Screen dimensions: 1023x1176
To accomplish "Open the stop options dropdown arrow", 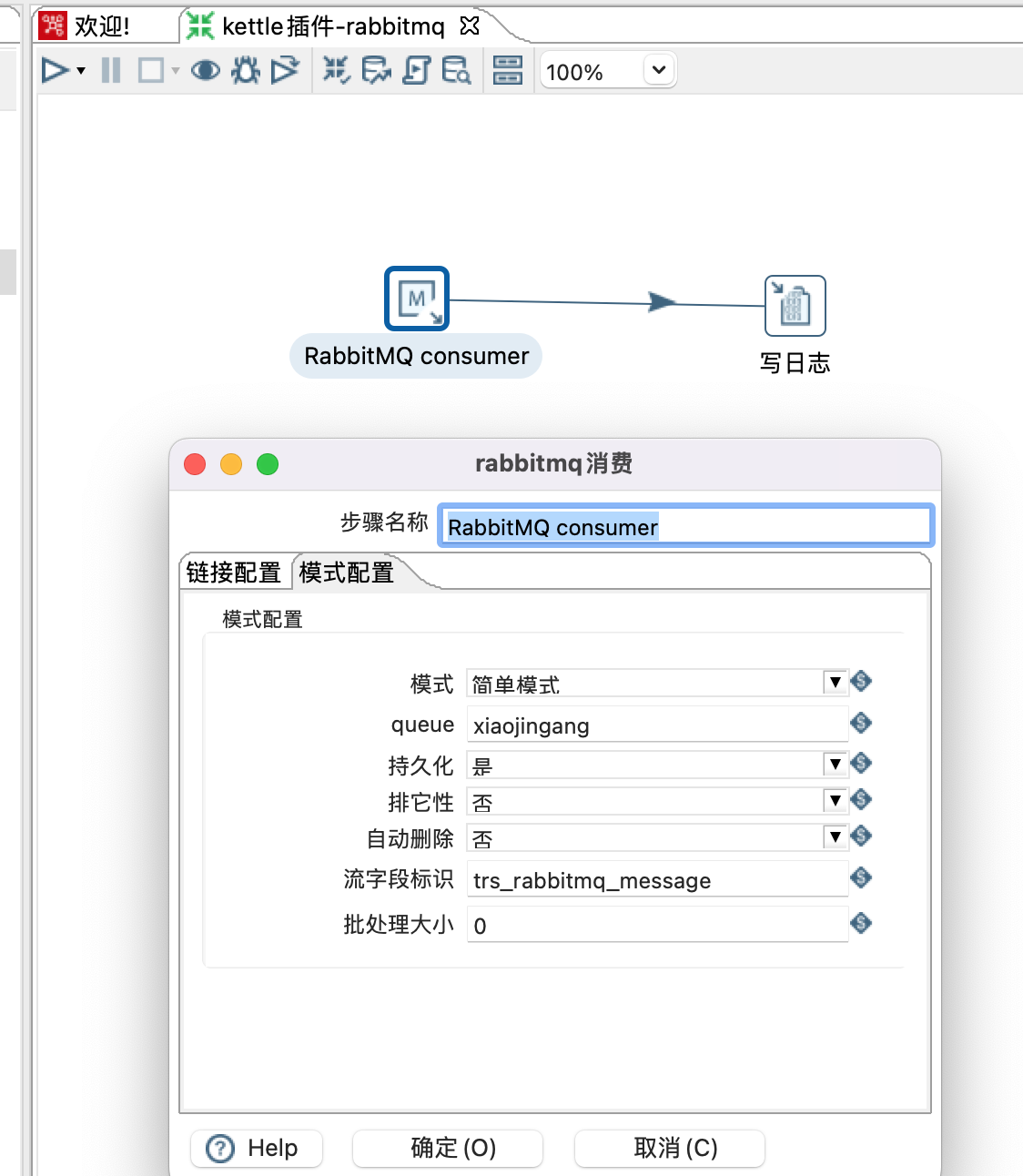I will click(x=176, y=71).
